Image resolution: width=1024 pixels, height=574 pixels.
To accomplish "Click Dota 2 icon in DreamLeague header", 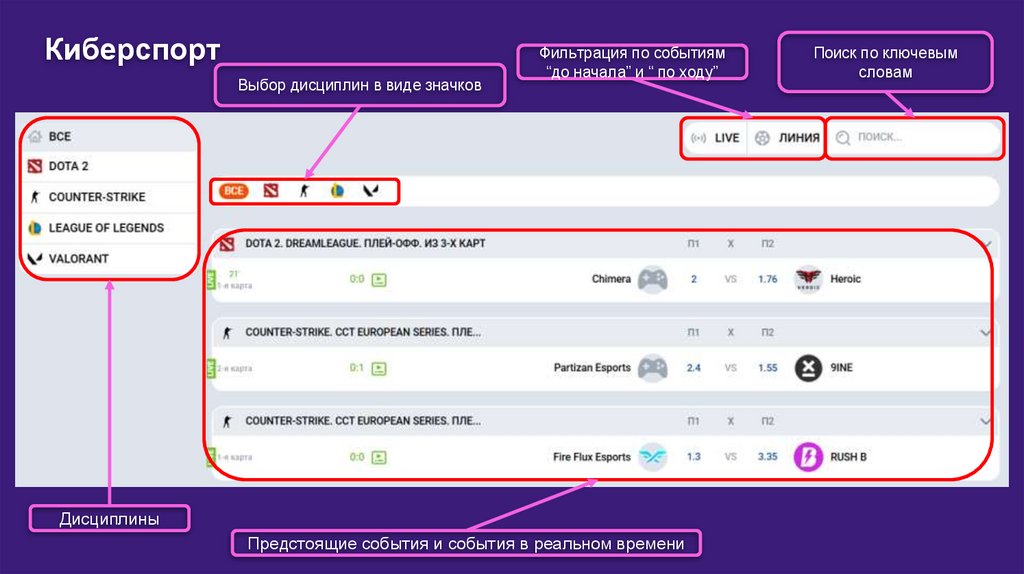I will click(227, 244).
